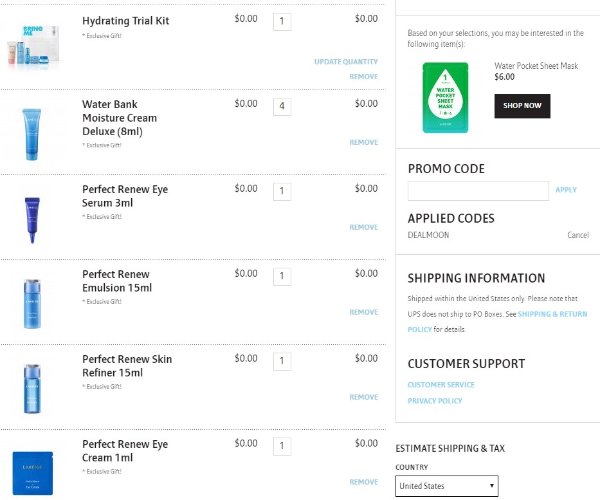
Task: Cancel the applied DEALMOON code
Action: coord(578,235)
